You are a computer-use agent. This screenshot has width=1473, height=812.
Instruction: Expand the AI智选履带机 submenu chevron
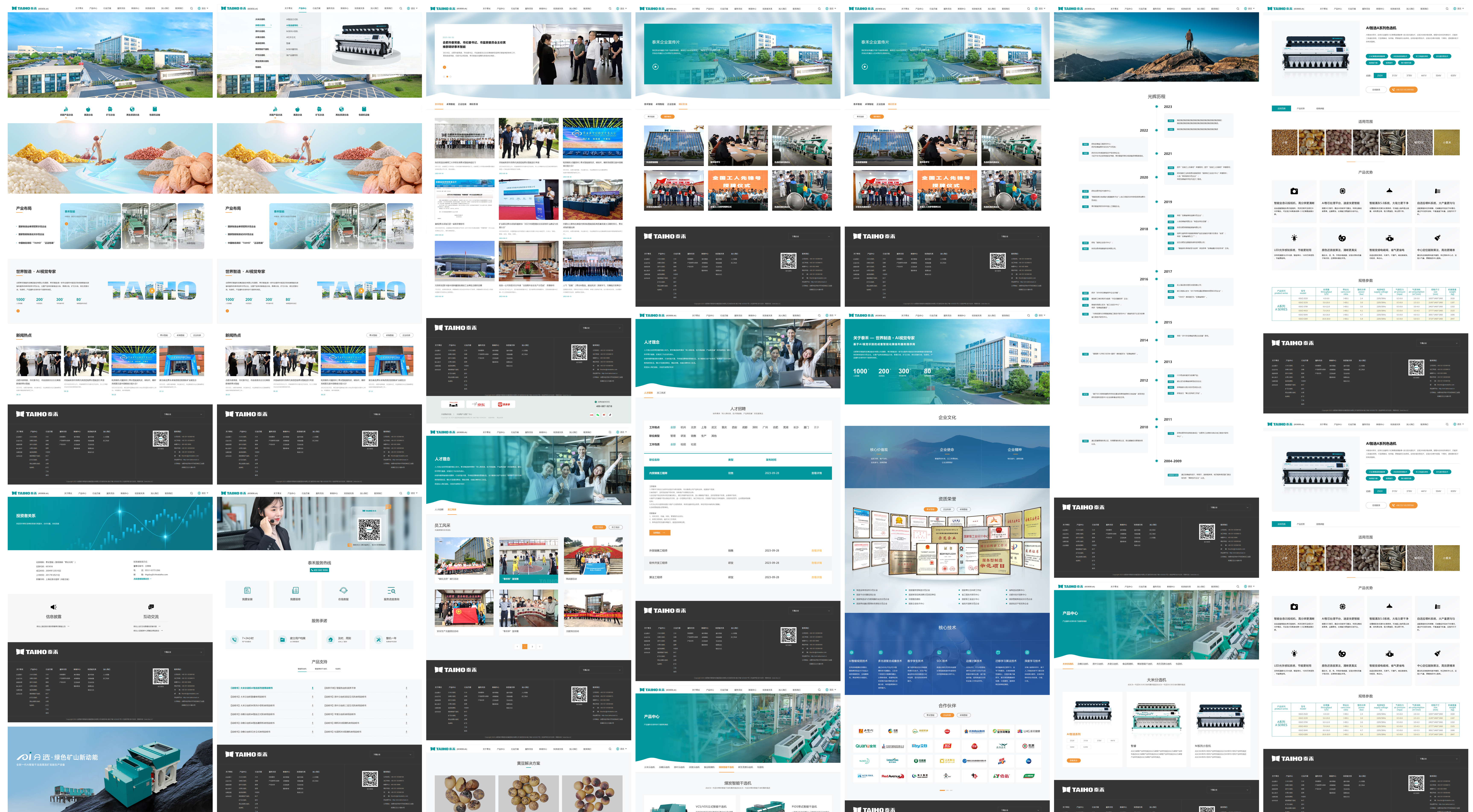pos(302,25)
